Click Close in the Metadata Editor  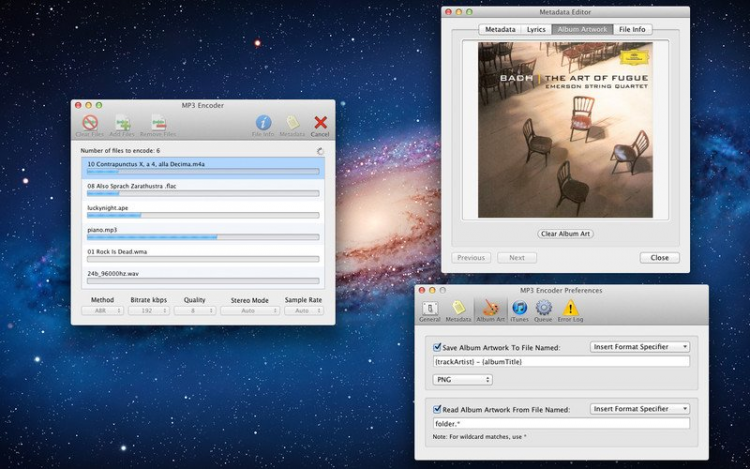(659, 257)
